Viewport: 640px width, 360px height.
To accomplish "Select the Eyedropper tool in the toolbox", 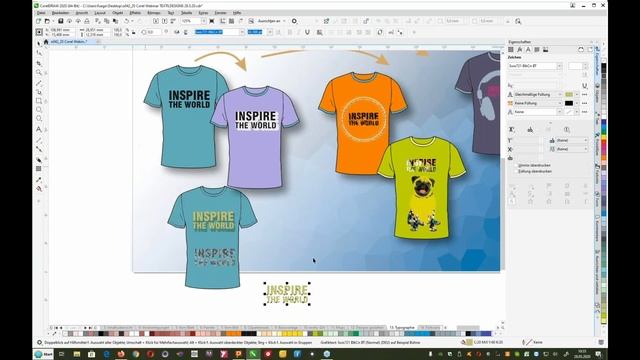I will (x=39, y=180).
